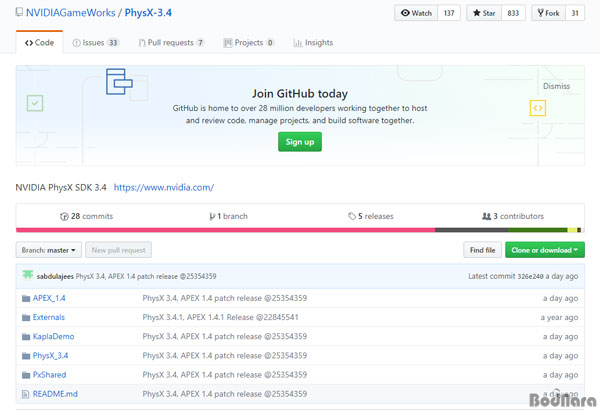The height and width of the screenshot is (410, 600).
Task: Open the PhysX_3.4 folder
Action: click(x=51, y=356)
